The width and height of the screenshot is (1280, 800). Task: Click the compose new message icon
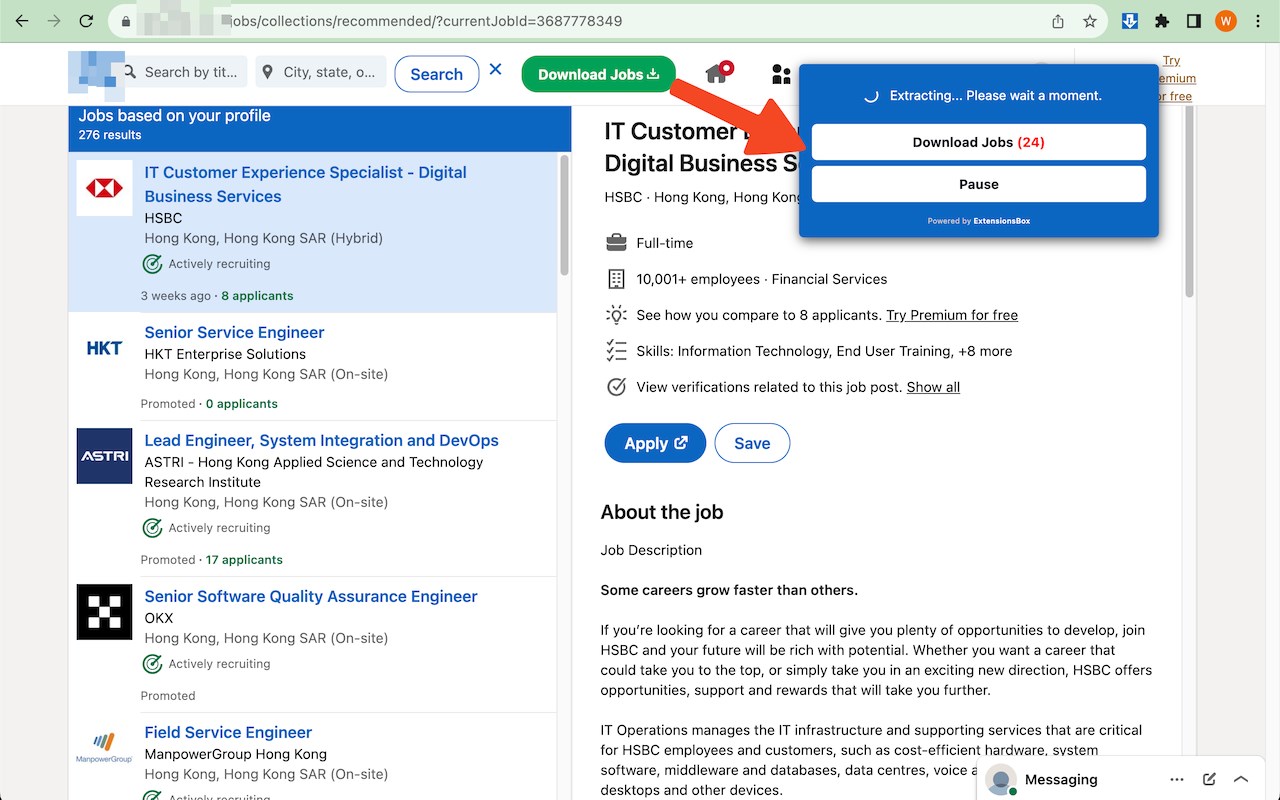1209,779
